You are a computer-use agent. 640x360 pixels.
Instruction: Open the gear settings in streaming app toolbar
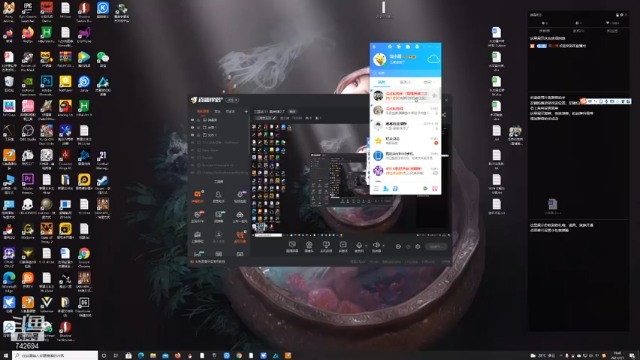(418, 247)
